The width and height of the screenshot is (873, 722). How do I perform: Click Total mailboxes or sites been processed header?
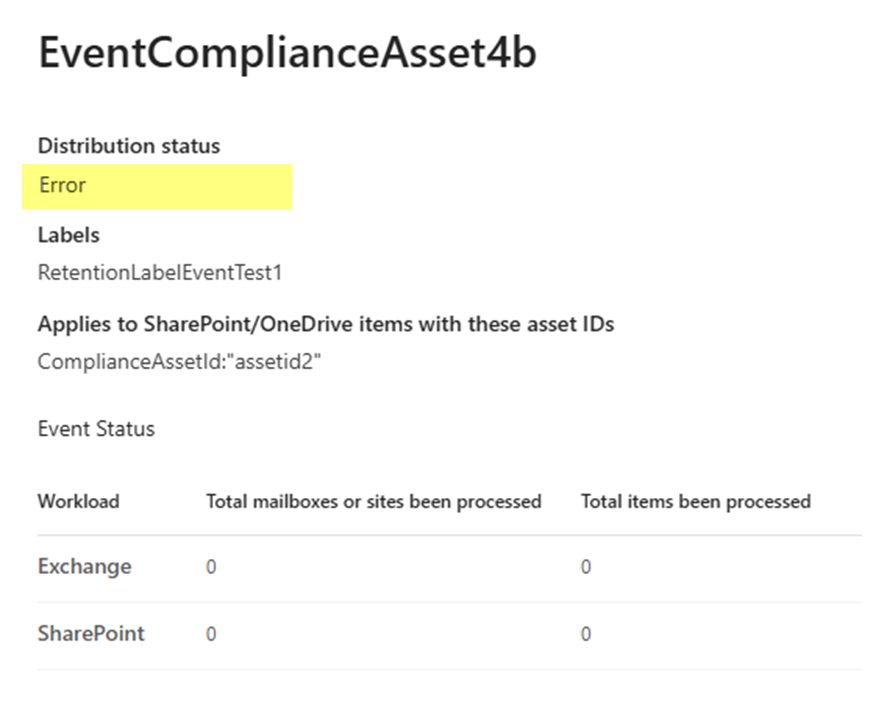(374, 502)
